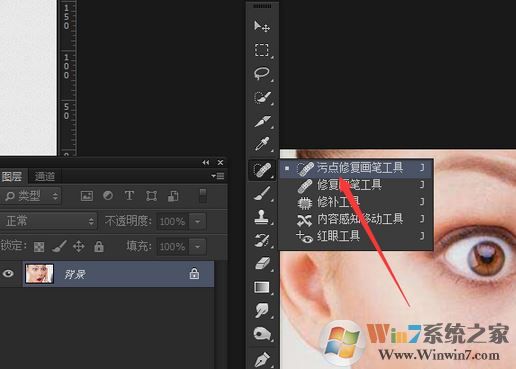Select the Lasso tool
Viewport: 516px width, 369px height.
[262, 74]
